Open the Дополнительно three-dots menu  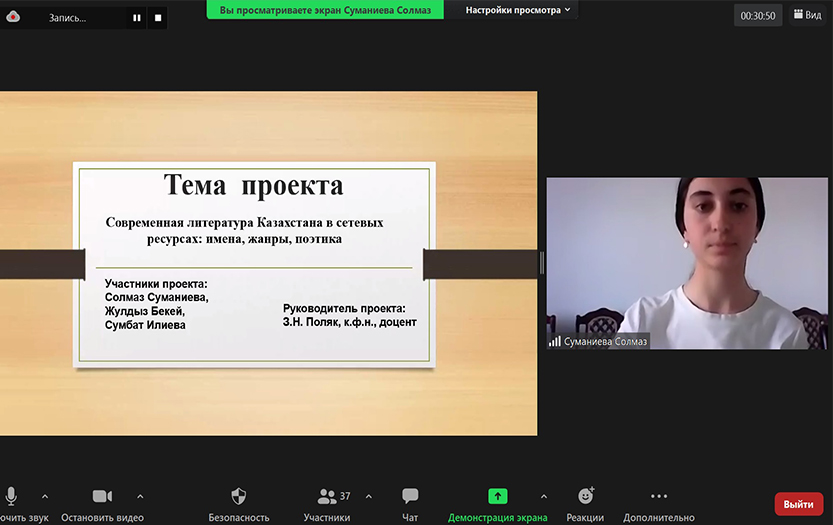pos(658,497)
